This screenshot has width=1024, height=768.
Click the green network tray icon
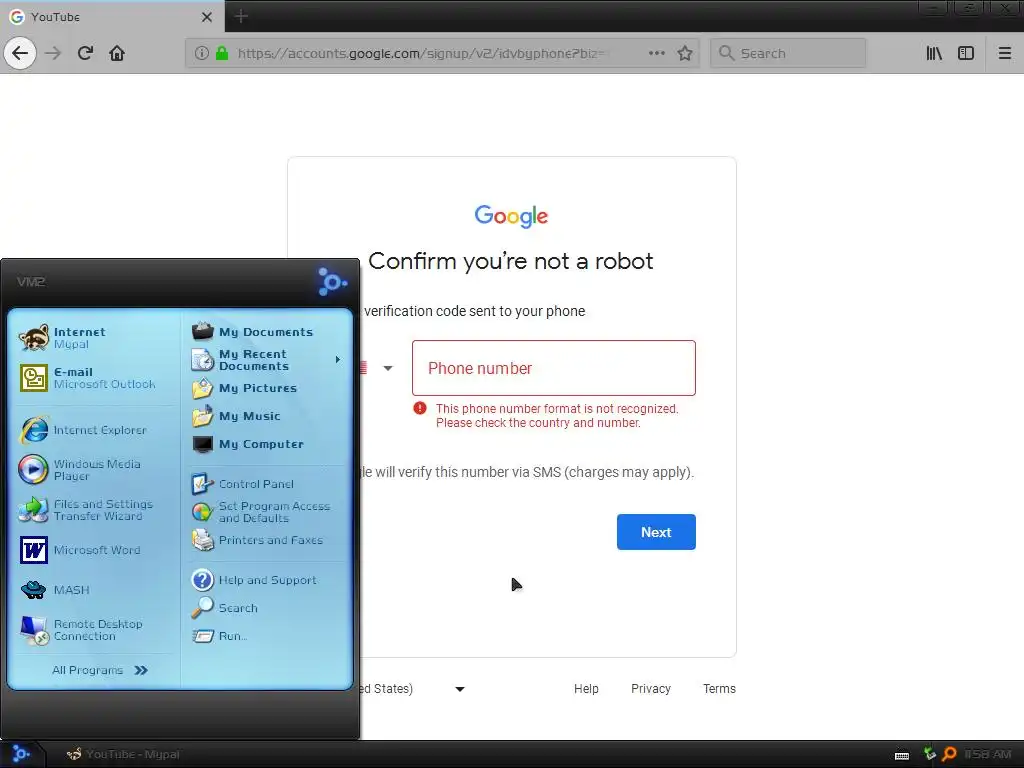[x=929, y=754]
